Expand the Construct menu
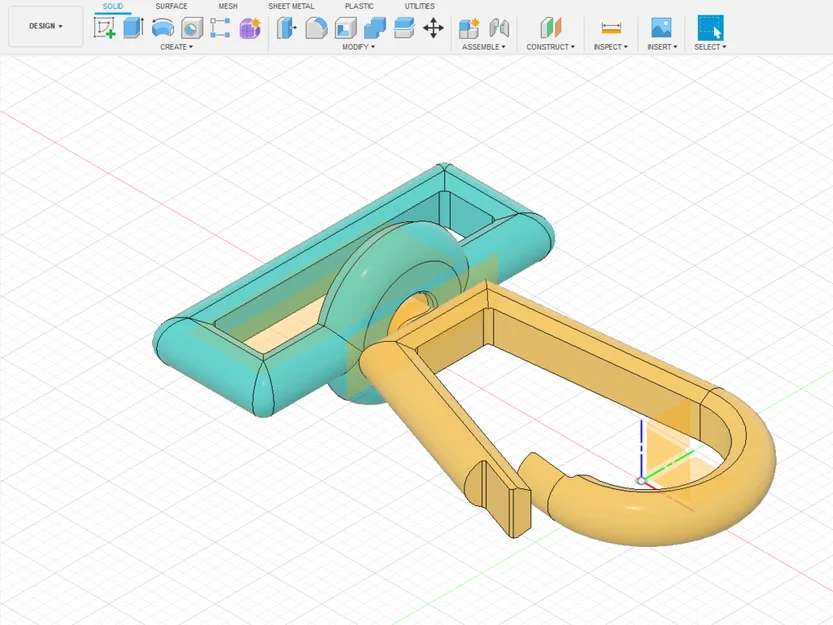Viewport: 833px width, 625px height. point(550,47)
